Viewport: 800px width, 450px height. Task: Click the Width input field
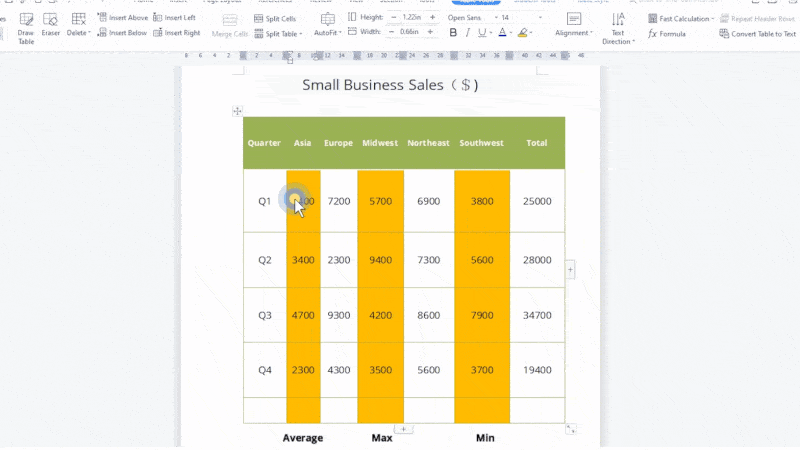click(410, 32)
